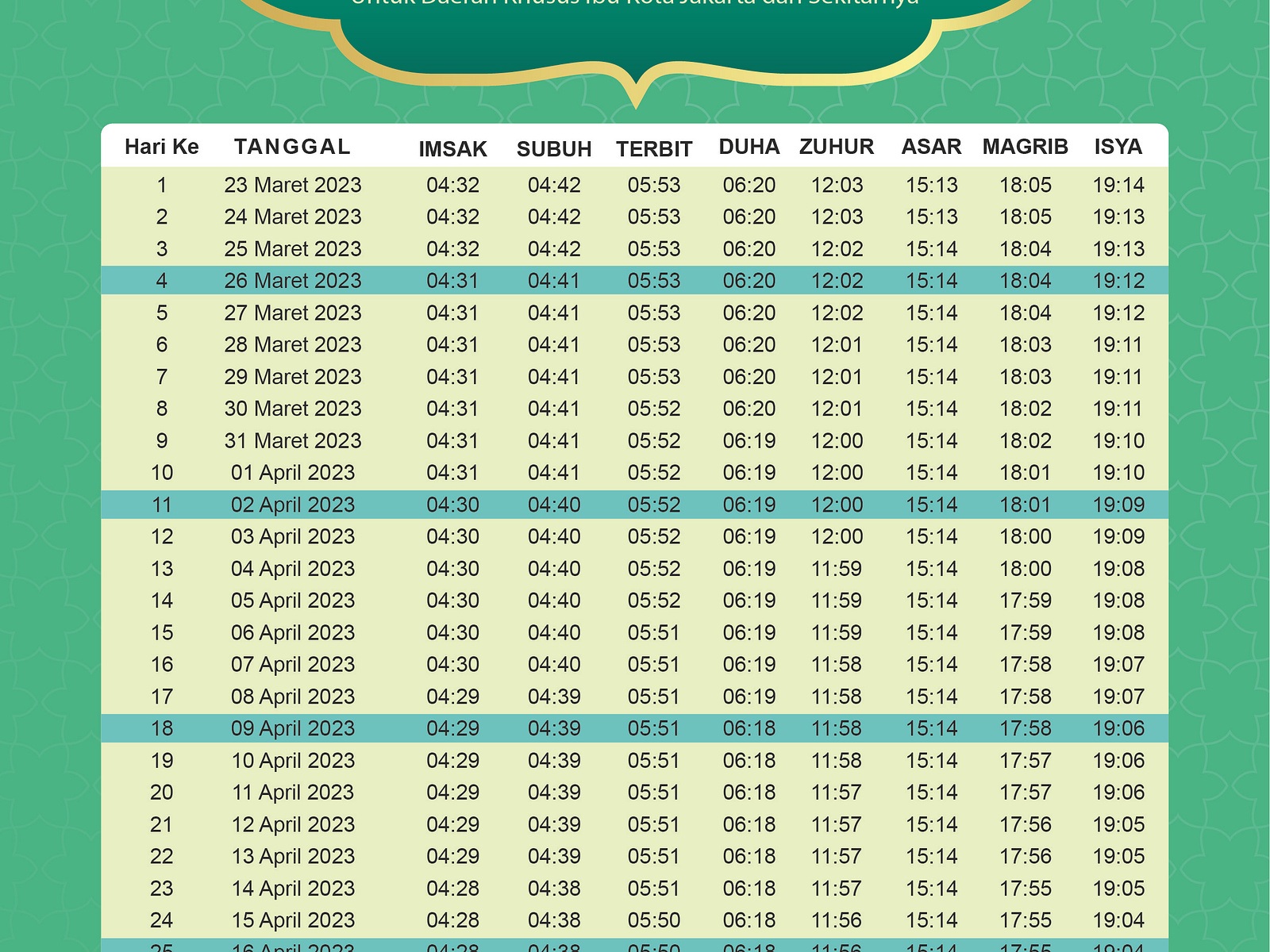
Task: Click Isya time 19:05 for 13 April
Action: click(1118, 857)
